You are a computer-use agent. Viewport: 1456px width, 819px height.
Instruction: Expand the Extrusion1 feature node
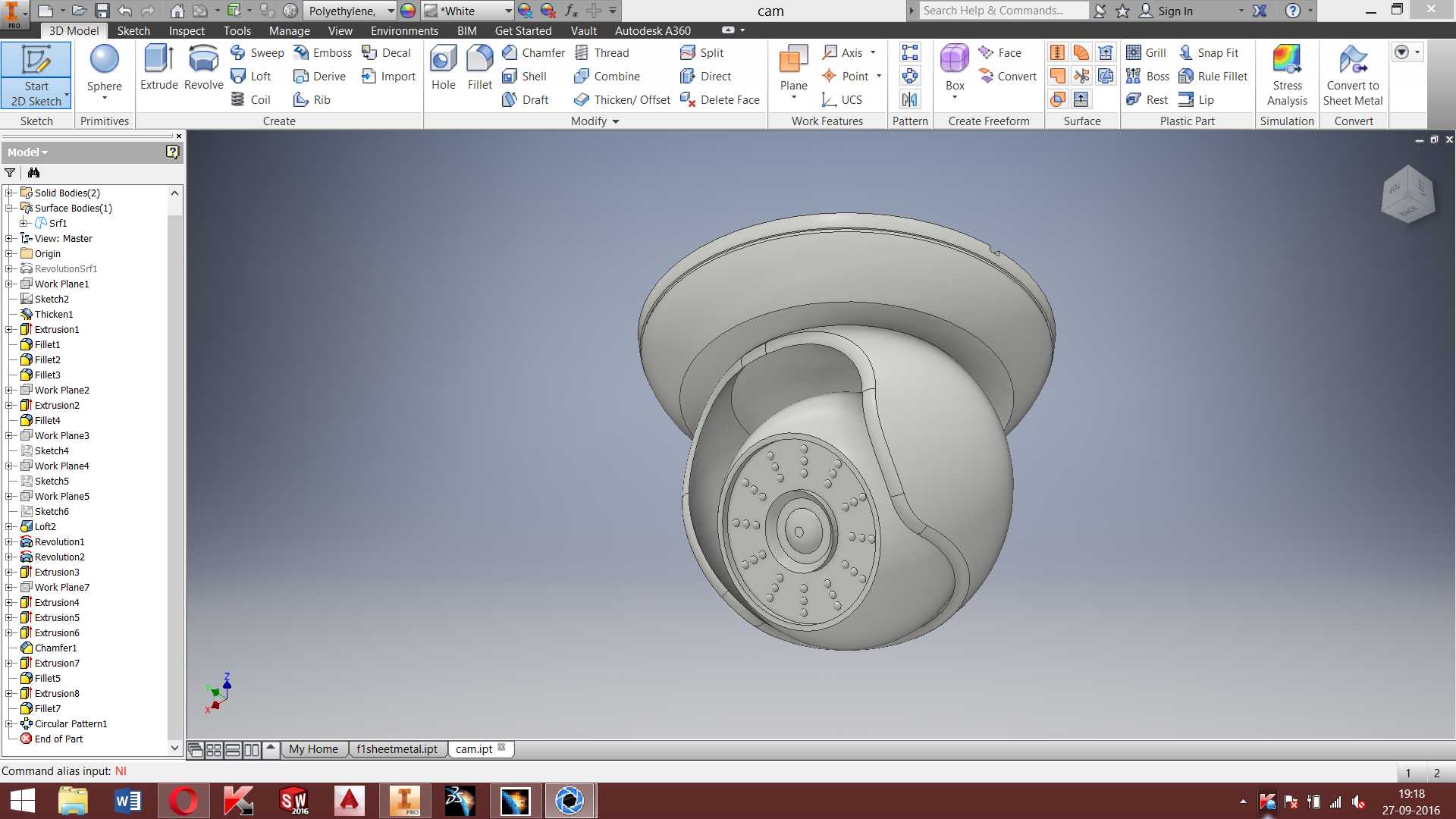[9, 329]
